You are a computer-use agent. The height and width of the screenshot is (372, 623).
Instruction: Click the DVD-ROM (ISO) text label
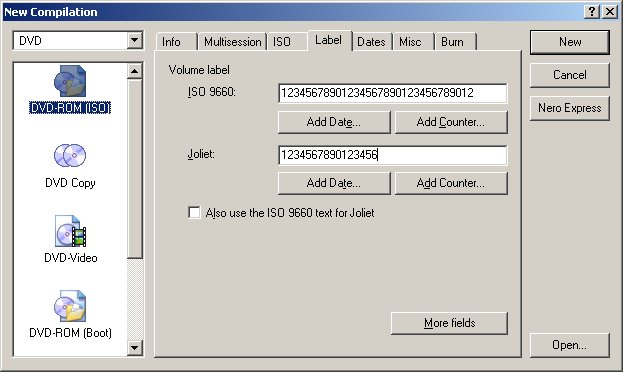[70, 108]
